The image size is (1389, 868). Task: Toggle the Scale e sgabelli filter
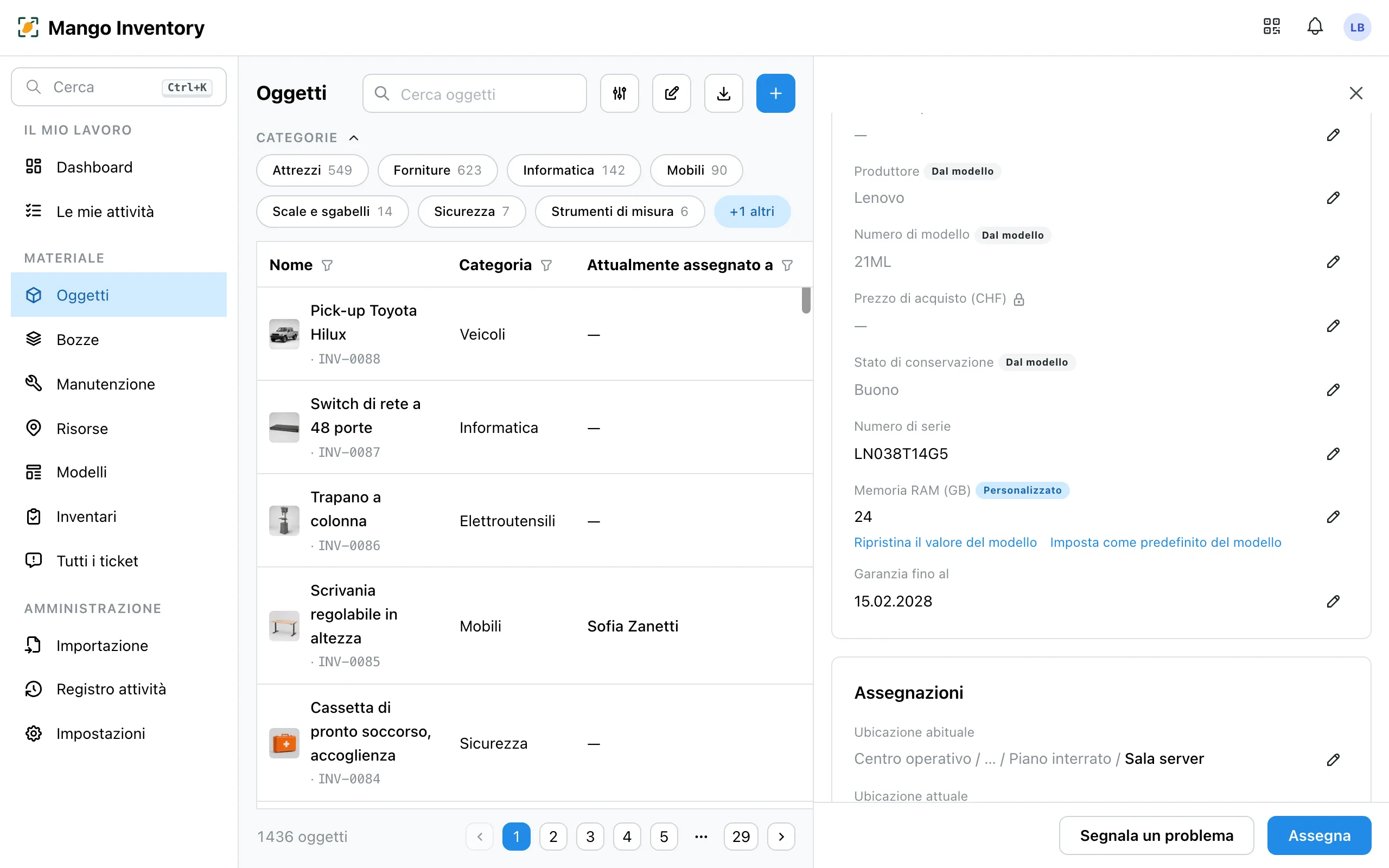[x=332, y=211]
